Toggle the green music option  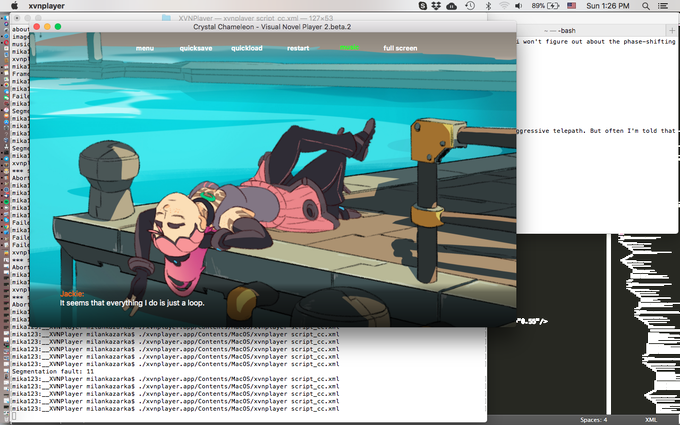(x=349, y=47)
